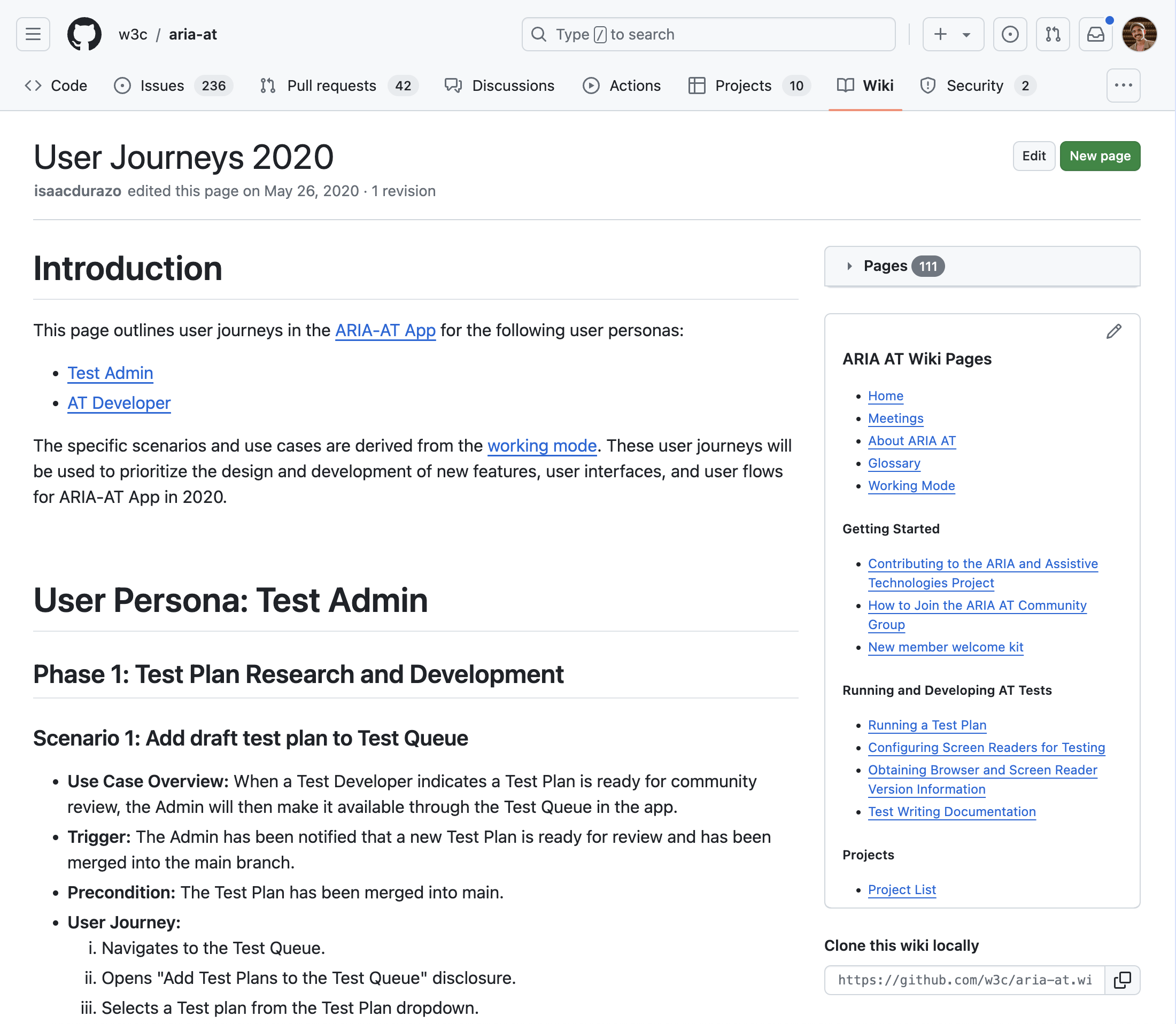Select the Security tab

pos(975,86)
